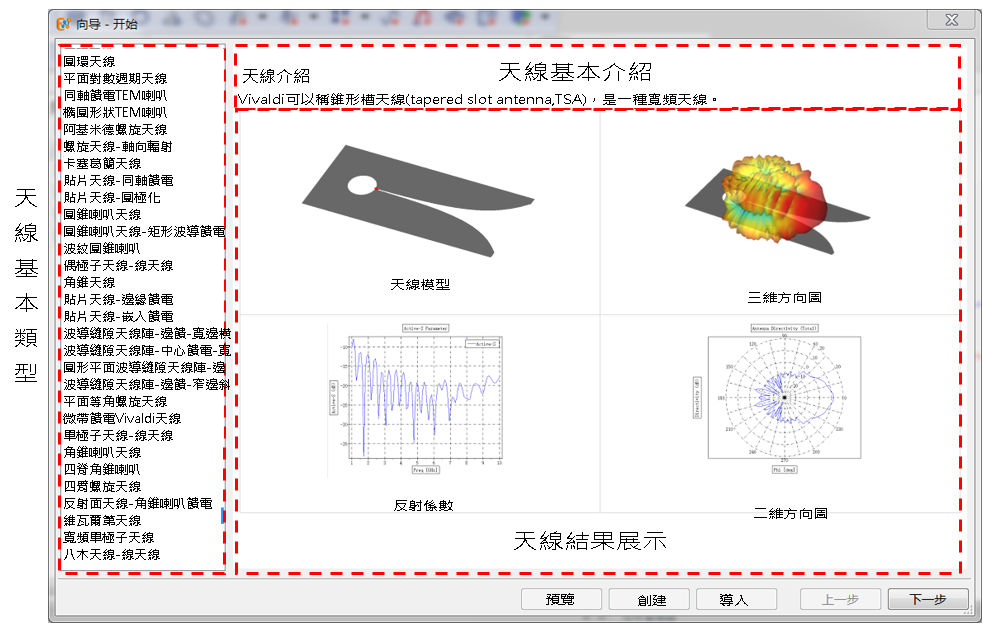Choose 橢圓形狀TEM喇叭 entry

click(115, 112)
